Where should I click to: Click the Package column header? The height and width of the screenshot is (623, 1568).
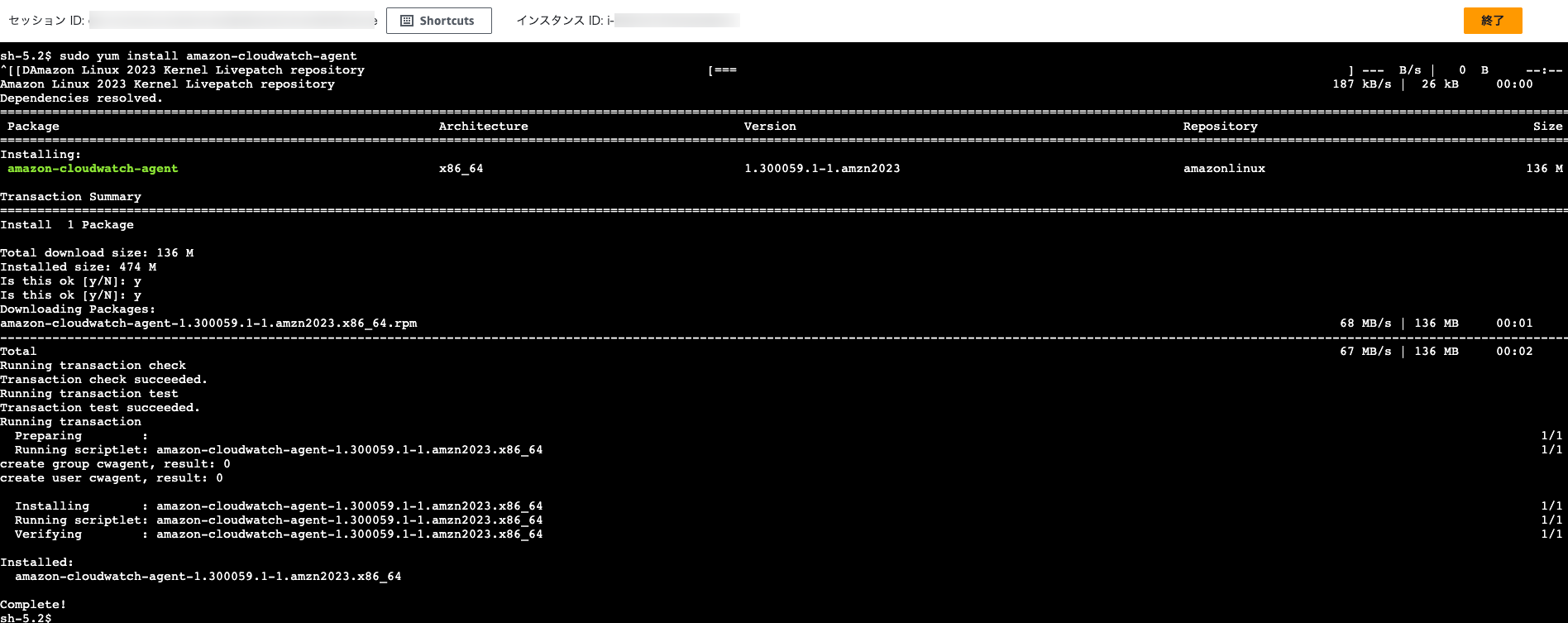[x=33, y=127]
